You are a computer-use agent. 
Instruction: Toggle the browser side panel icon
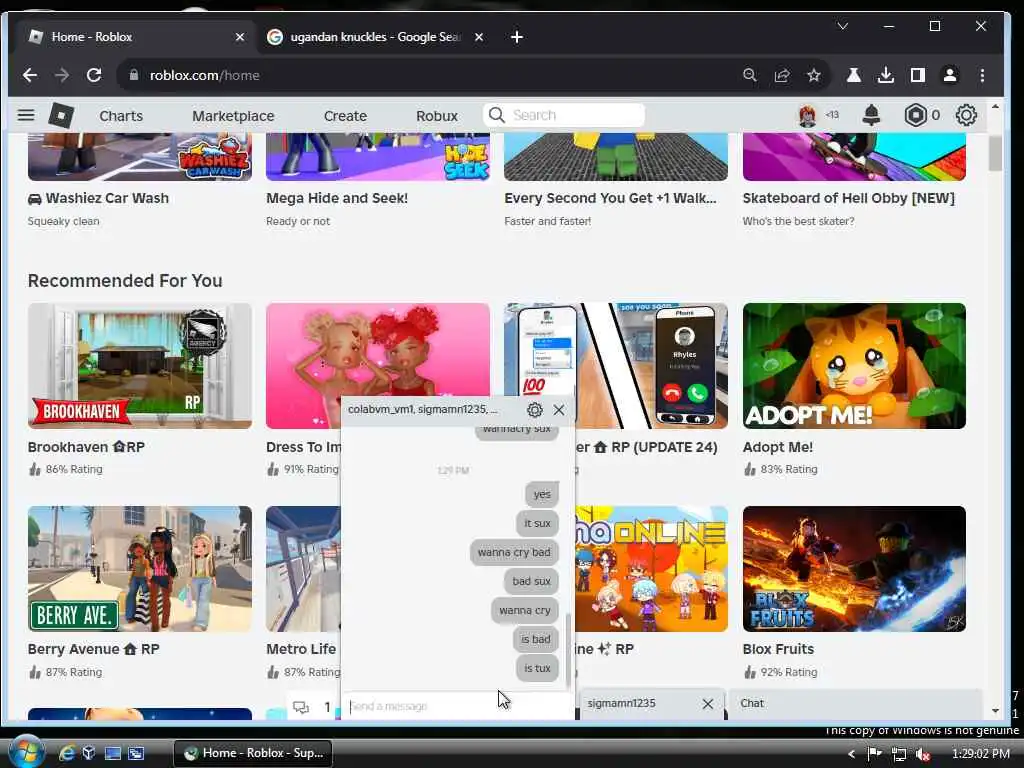click(x=918, y=75)
